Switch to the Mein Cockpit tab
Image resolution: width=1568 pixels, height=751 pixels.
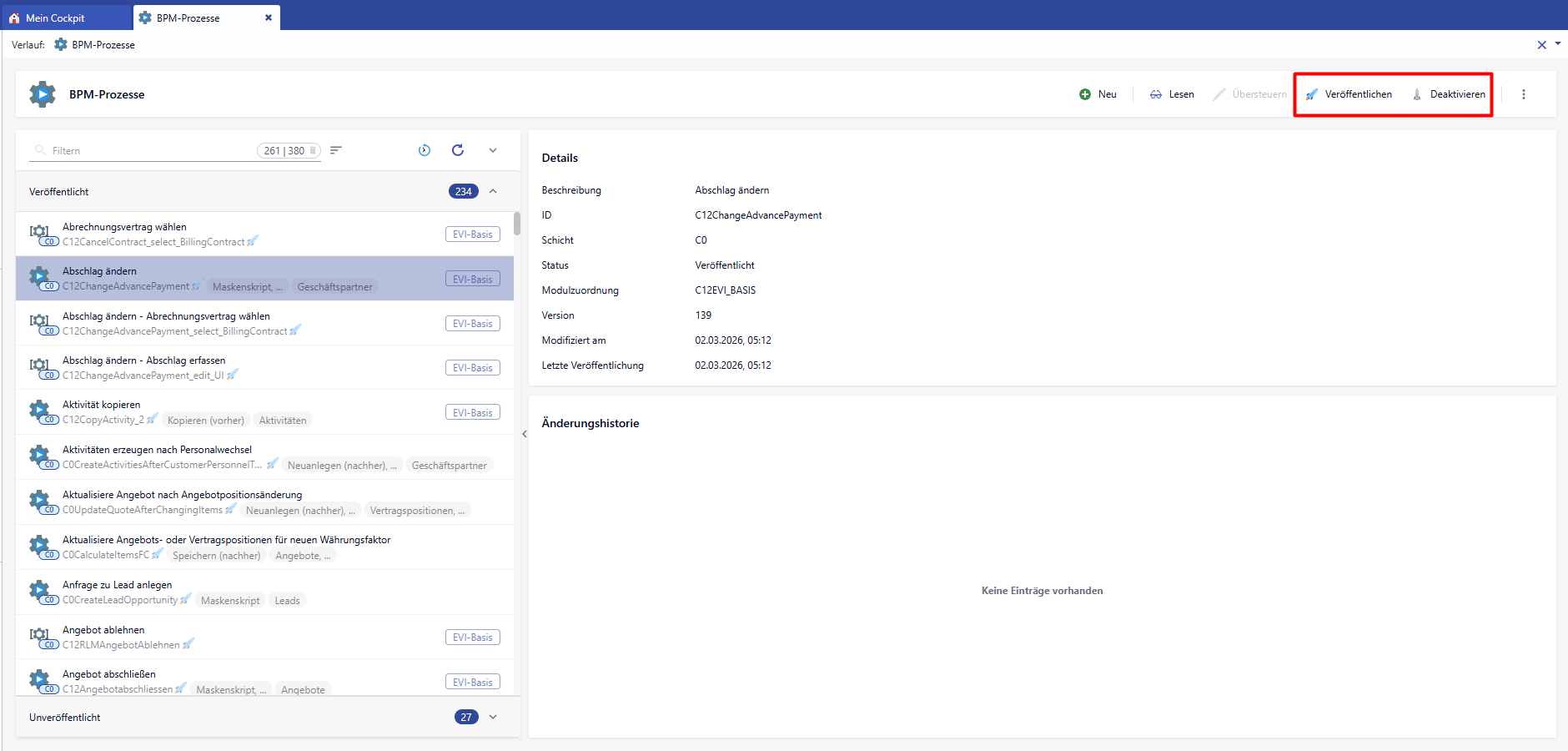coord(55,18)
